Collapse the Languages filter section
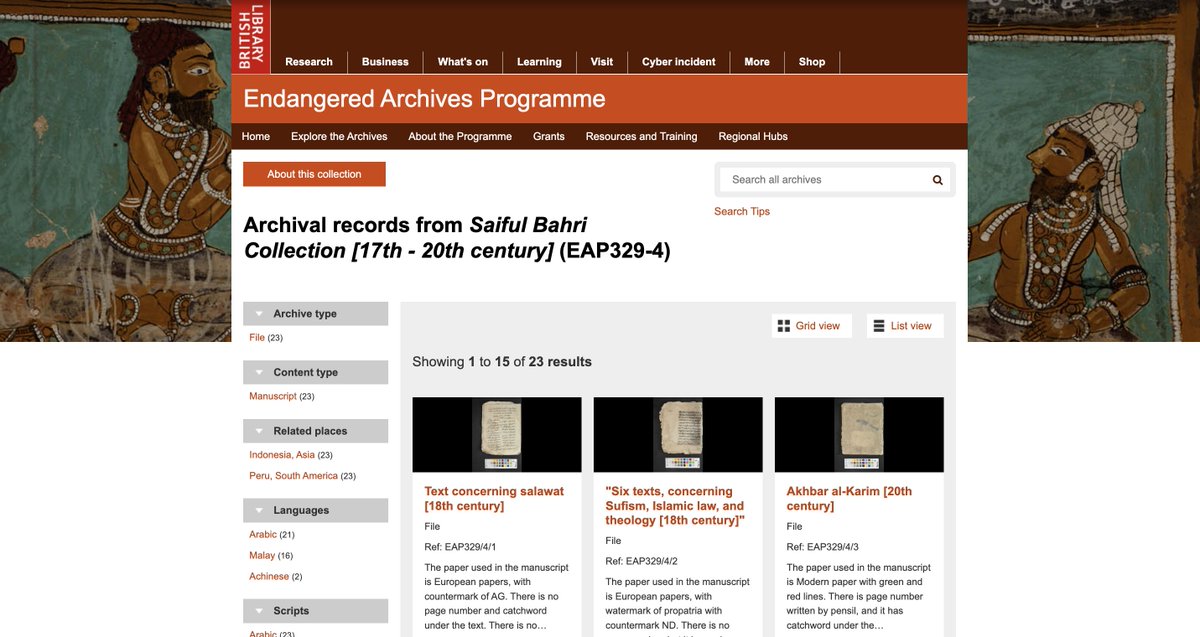Image resolution: width=1200 pixels, height=637 pixels. coord(315,510)
